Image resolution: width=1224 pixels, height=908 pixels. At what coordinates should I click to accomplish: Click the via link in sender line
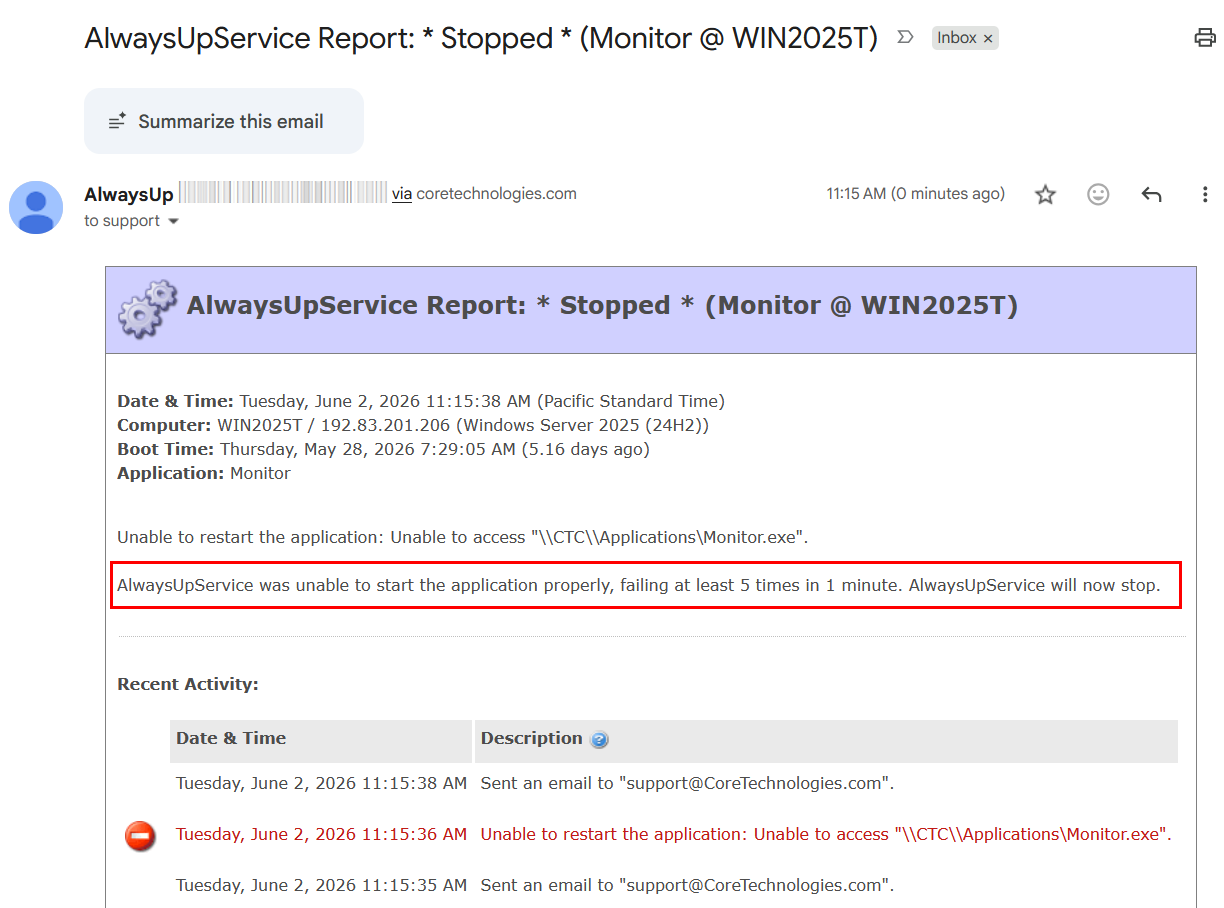402,194
